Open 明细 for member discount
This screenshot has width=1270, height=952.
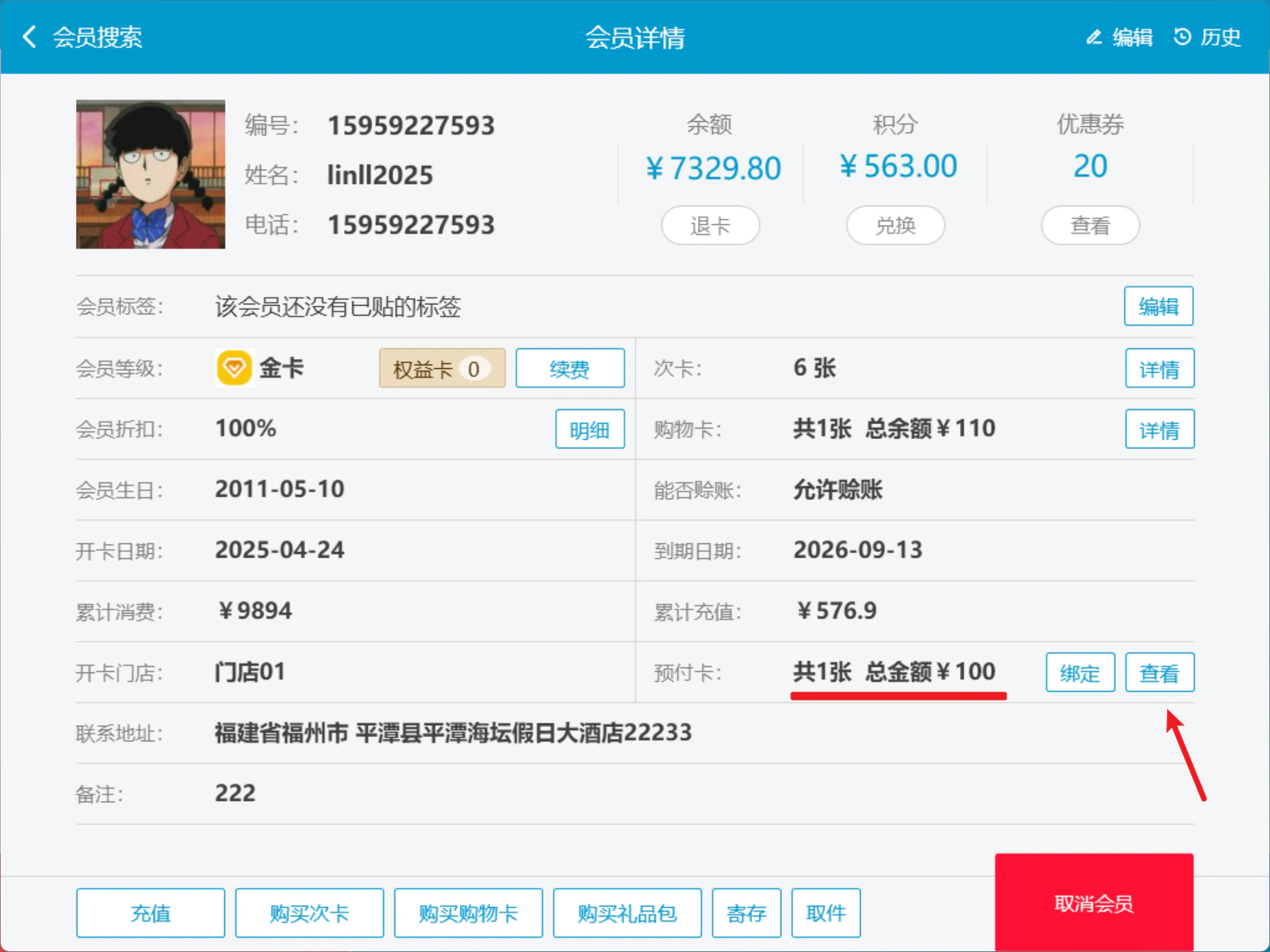pos(590,429)
